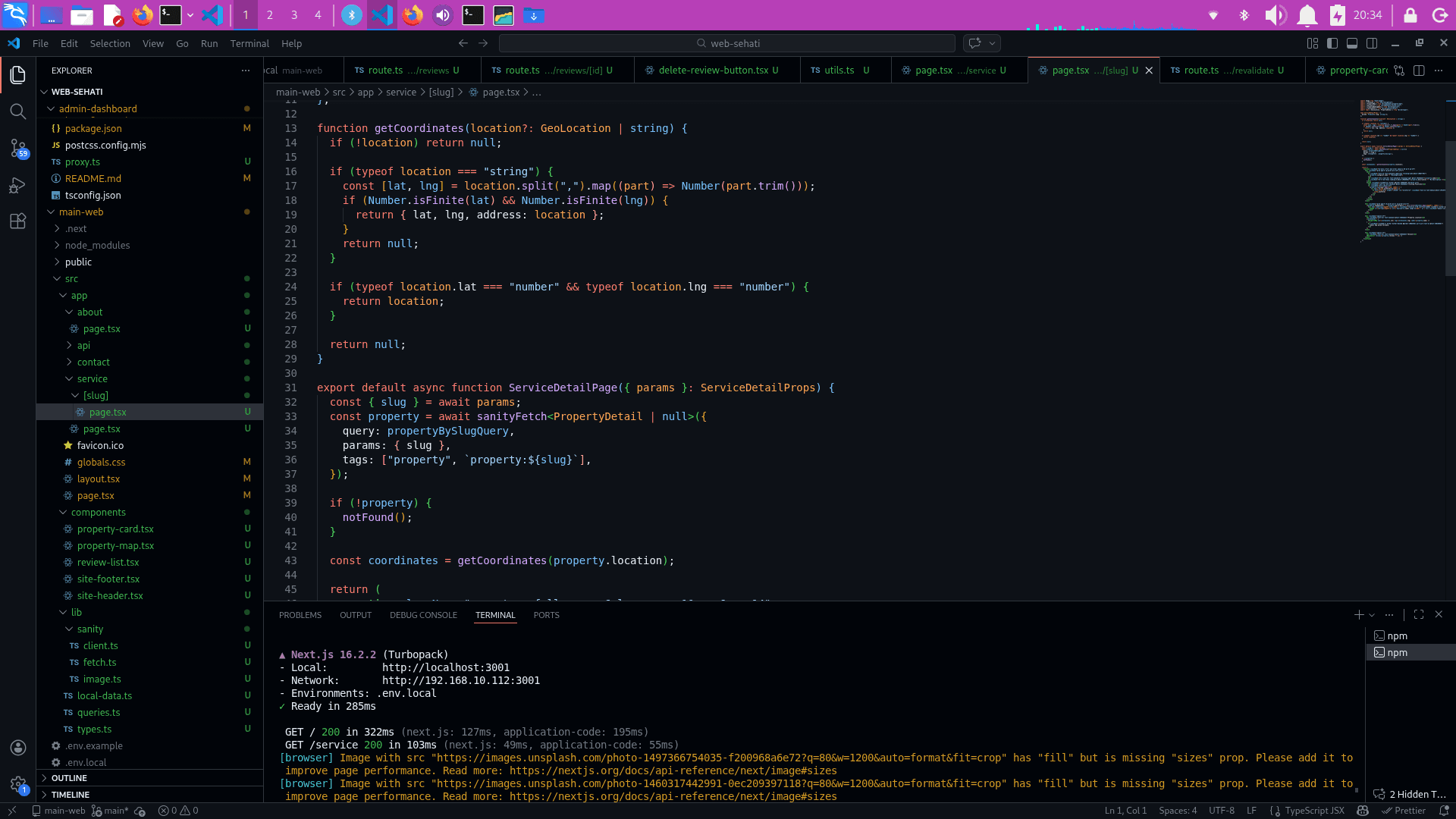1456x819 pixels.
Task: Click the web-sehati command center search box
Action: coord(727,43)
